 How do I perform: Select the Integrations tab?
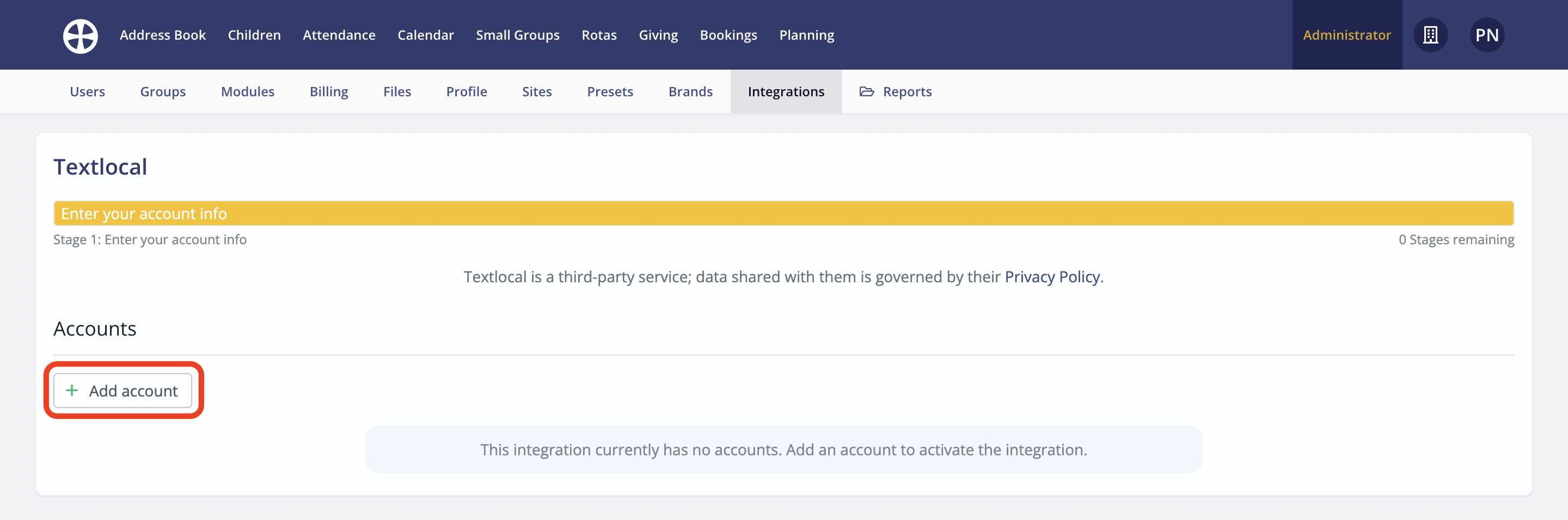pos(786,91)
